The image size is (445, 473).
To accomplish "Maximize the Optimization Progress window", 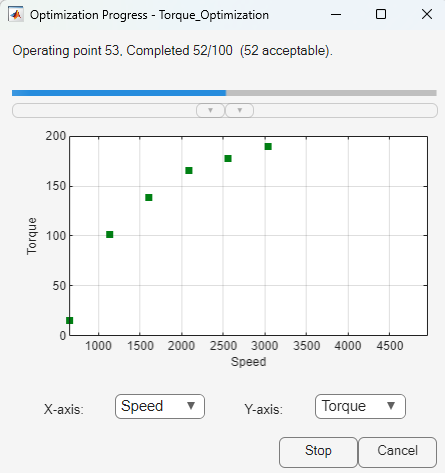I will point(381,15).
